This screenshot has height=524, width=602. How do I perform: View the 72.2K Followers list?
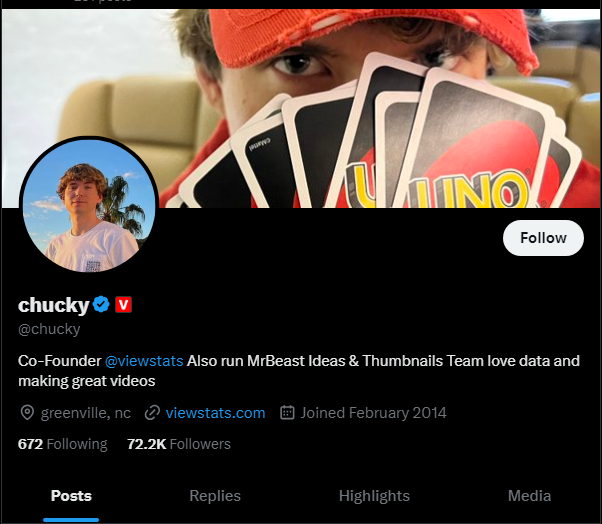coord(179,444)
